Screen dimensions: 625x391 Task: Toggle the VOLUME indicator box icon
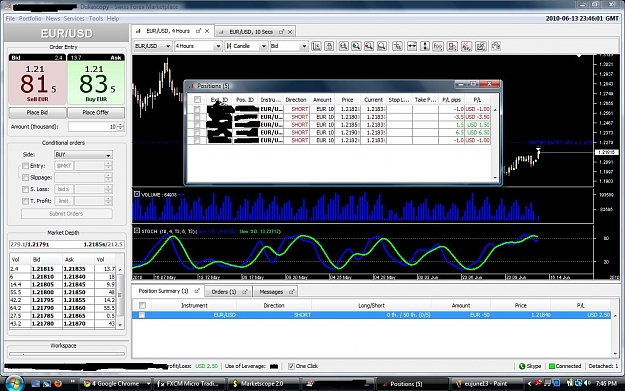[x=137, y=194]
